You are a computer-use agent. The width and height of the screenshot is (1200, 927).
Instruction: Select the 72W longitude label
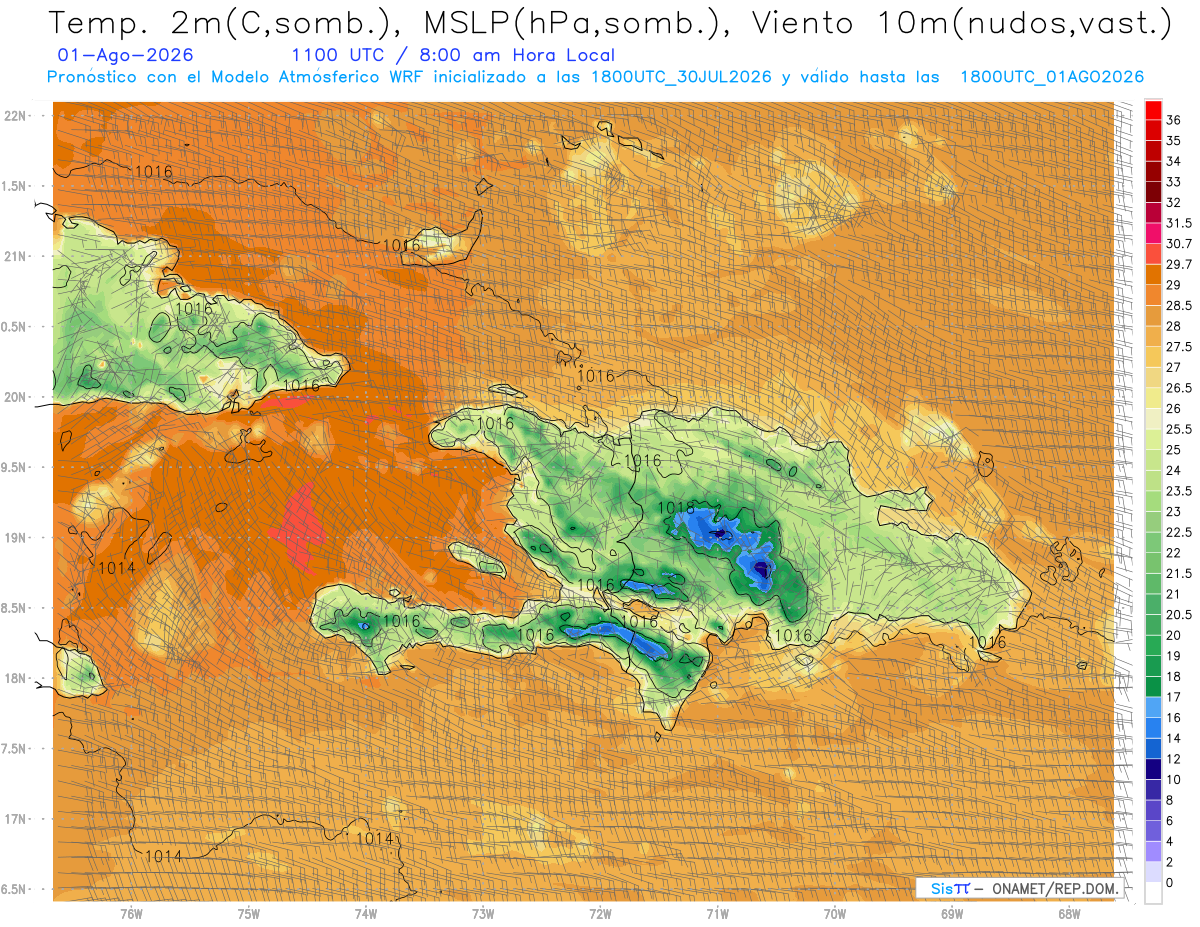click(x=600, y=914)
